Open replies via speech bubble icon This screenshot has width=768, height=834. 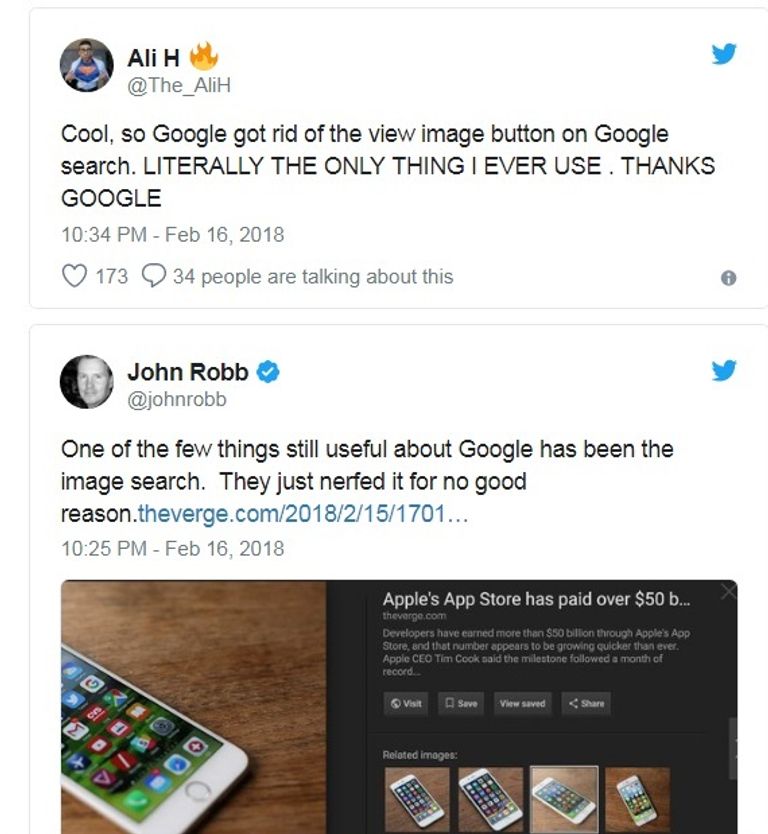[154, 276]
